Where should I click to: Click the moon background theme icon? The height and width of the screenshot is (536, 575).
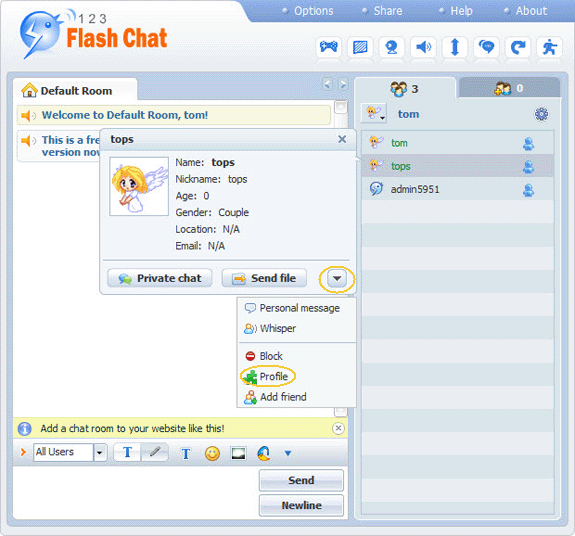coord(264,454)
